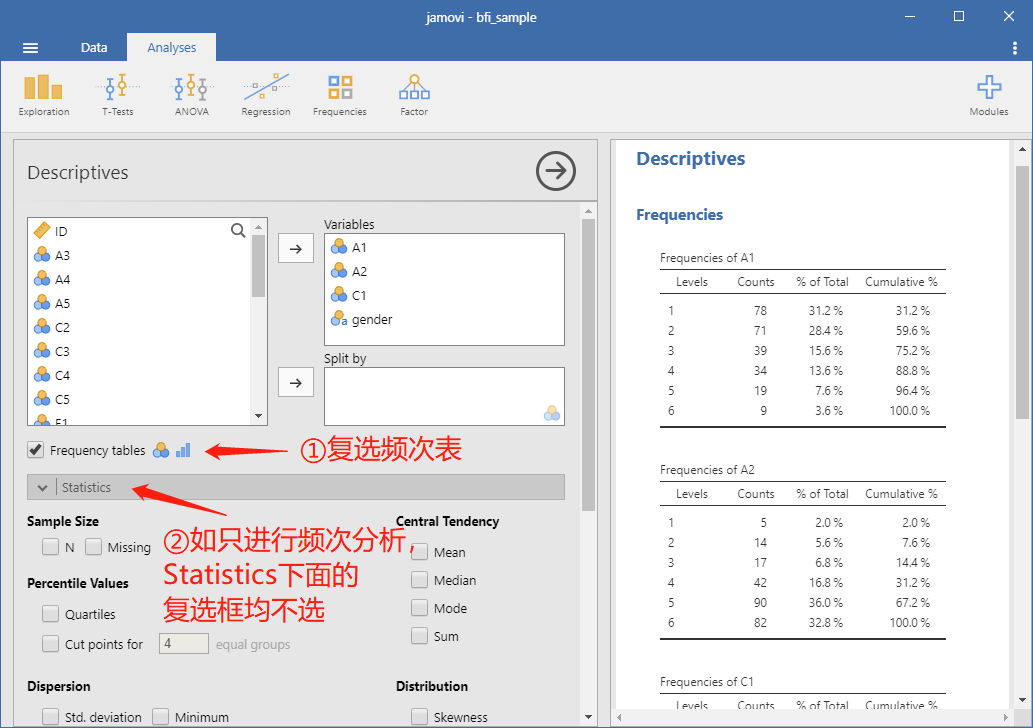Open the Factor analysis menu

[x=414, y=96]
